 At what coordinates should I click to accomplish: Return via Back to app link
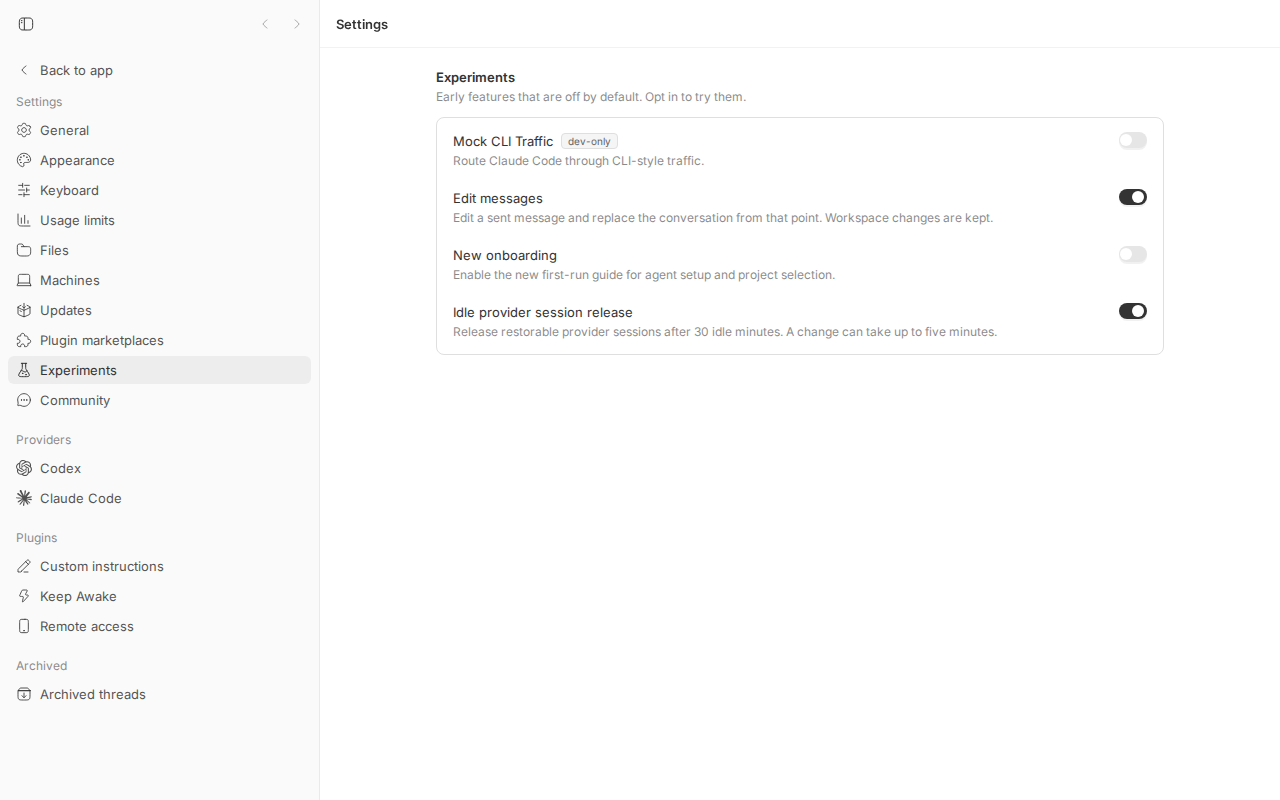pyautogui.click(x=159, y=70)
